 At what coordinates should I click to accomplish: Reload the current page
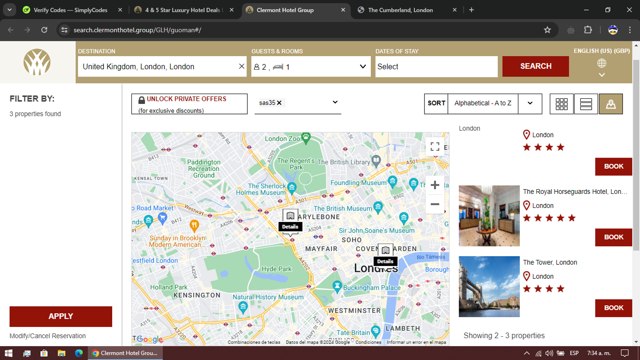[44, 30]
